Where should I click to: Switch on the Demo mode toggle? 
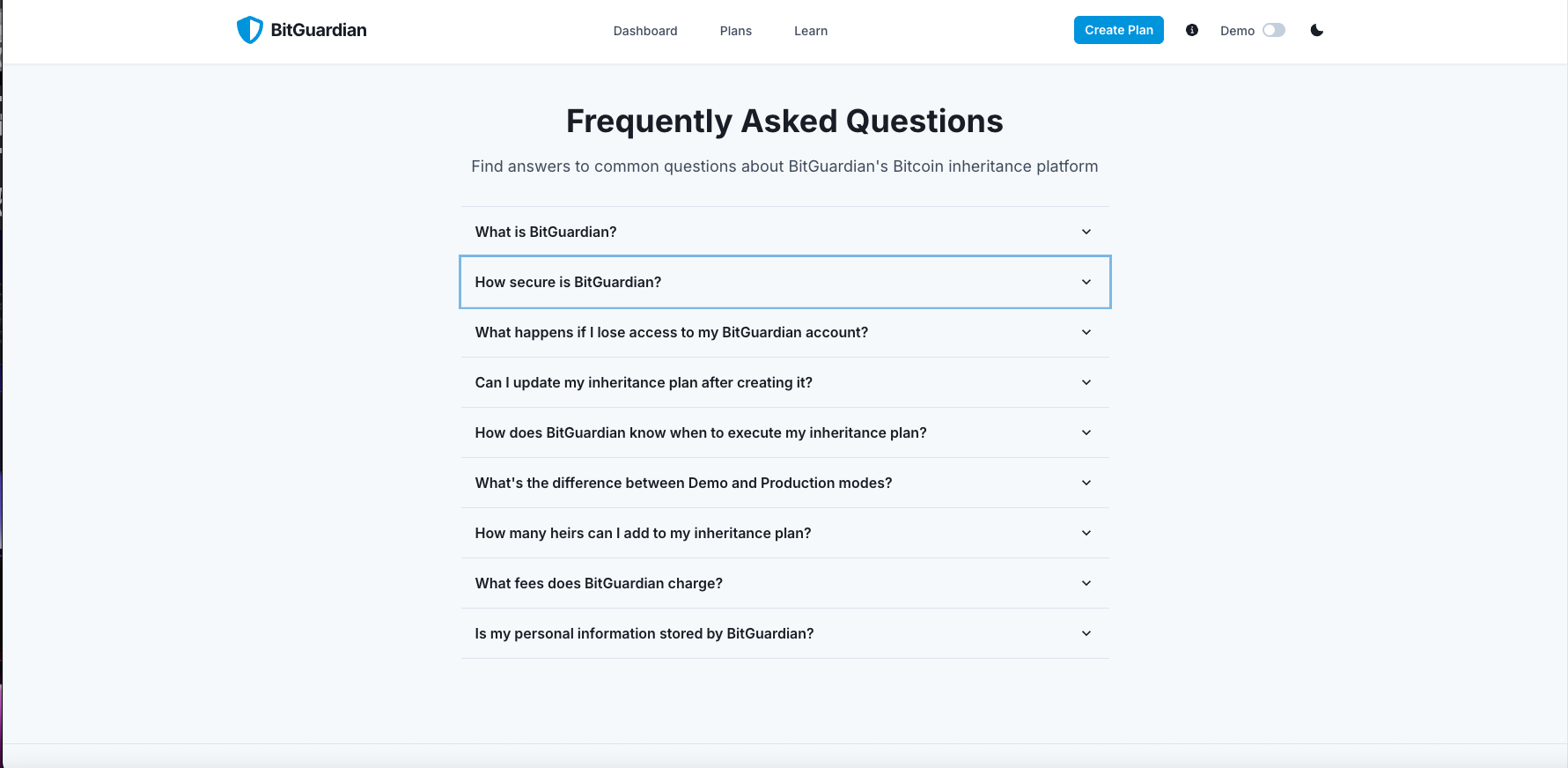1273,30
